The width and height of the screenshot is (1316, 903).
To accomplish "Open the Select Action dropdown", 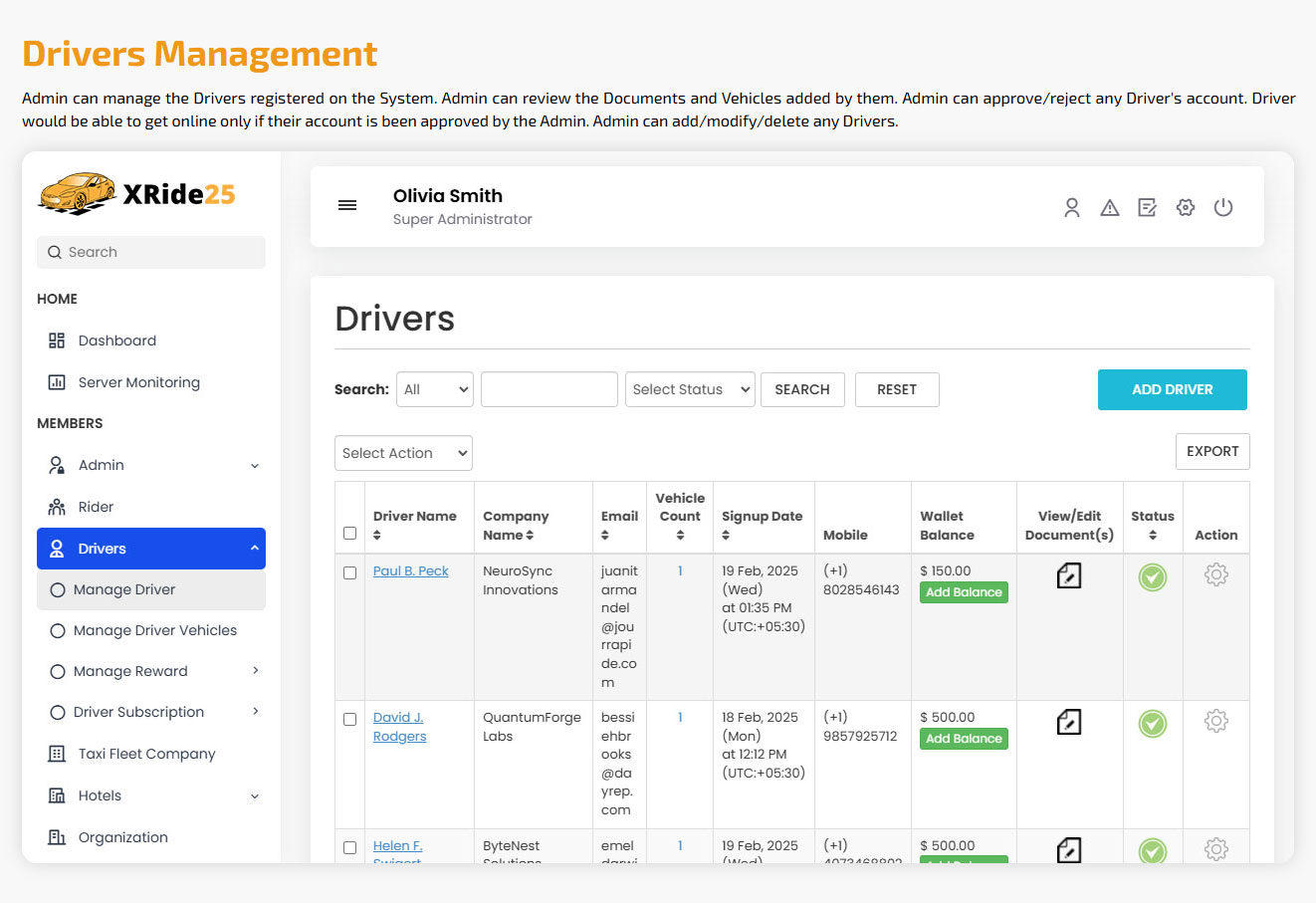I will coord(403,453).
